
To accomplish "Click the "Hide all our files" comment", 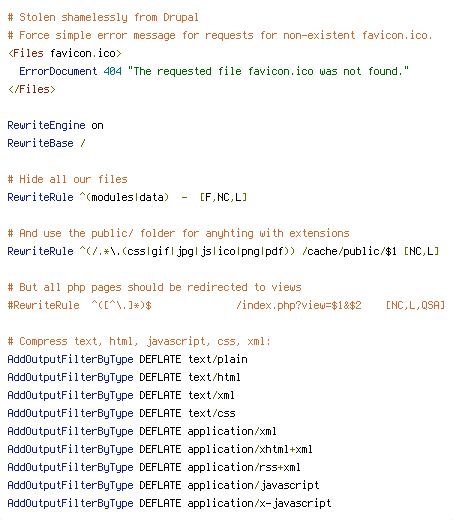I will pyautogui.click(x=67, y=179).
